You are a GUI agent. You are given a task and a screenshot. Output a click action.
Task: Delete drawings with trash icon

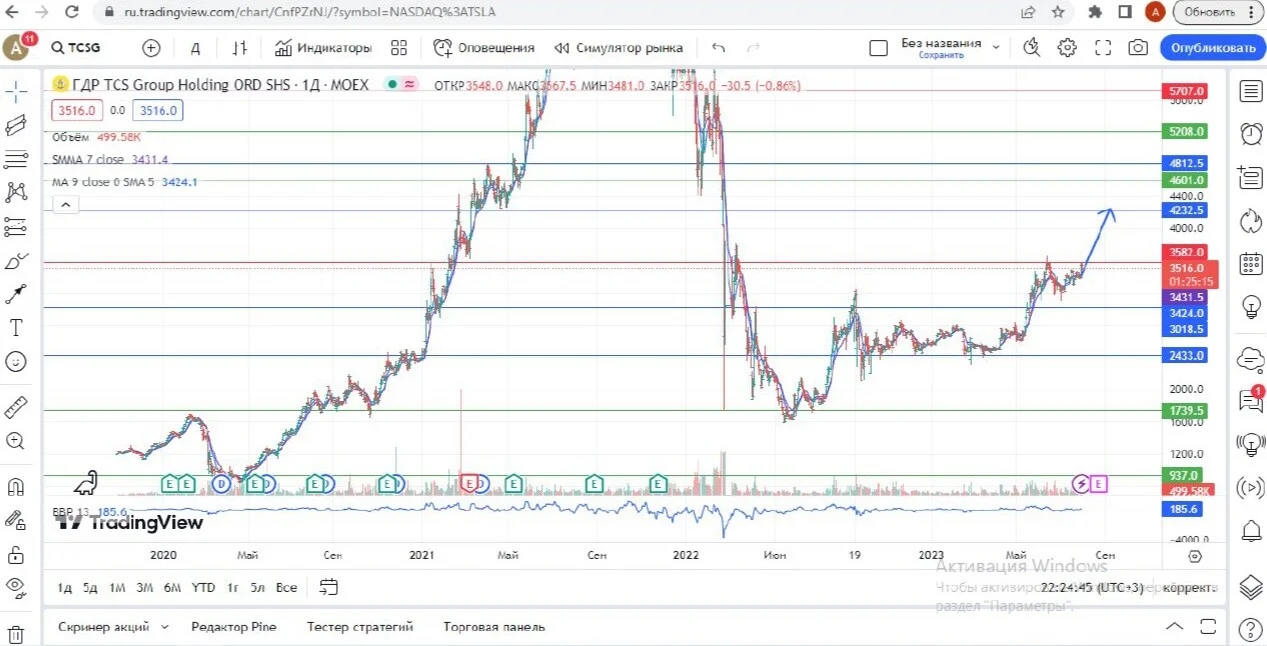point(16,633)
